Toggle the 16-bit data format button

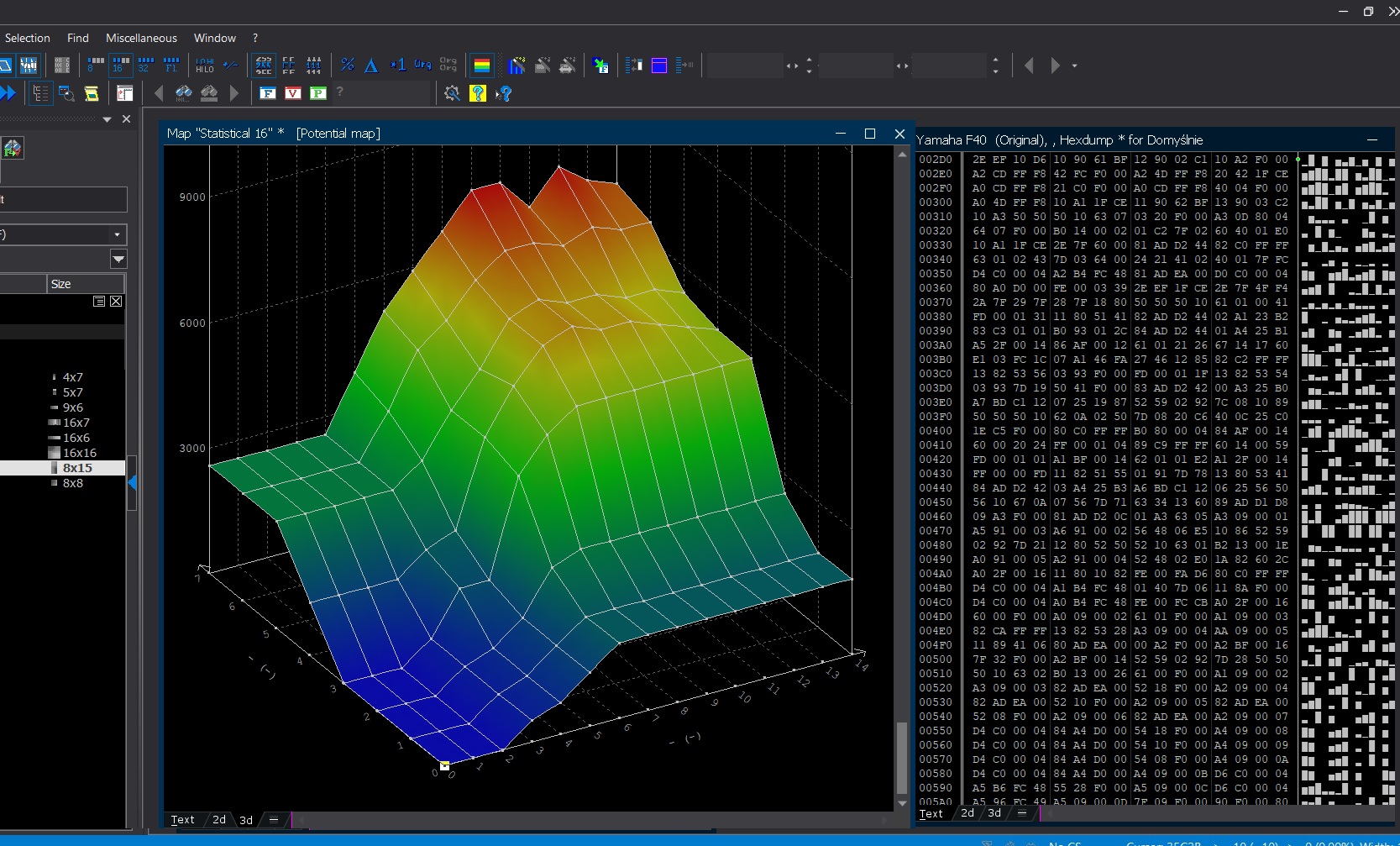[121, 65]
